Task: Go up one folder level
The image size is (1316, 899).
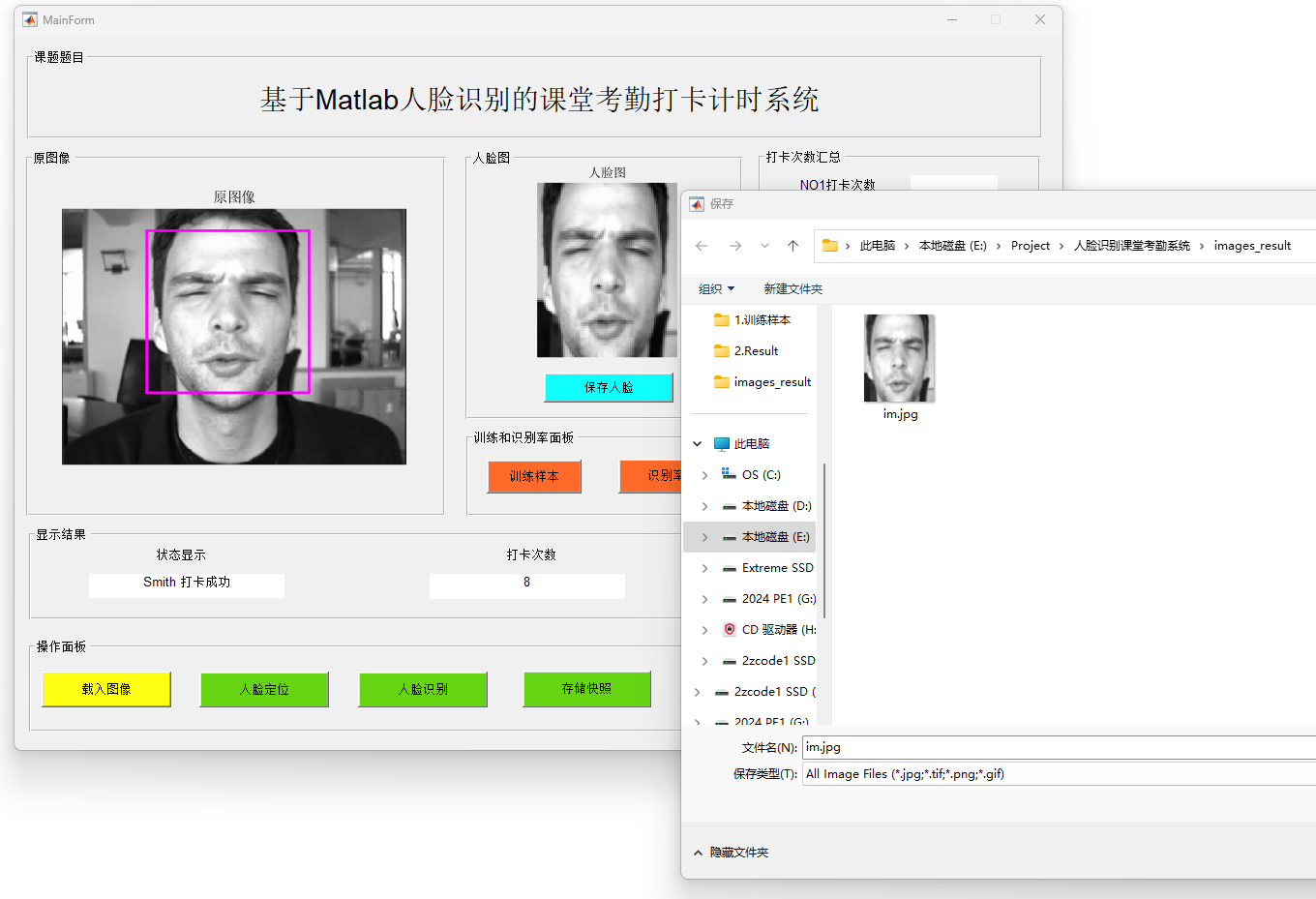Action: tap(793, 246)
